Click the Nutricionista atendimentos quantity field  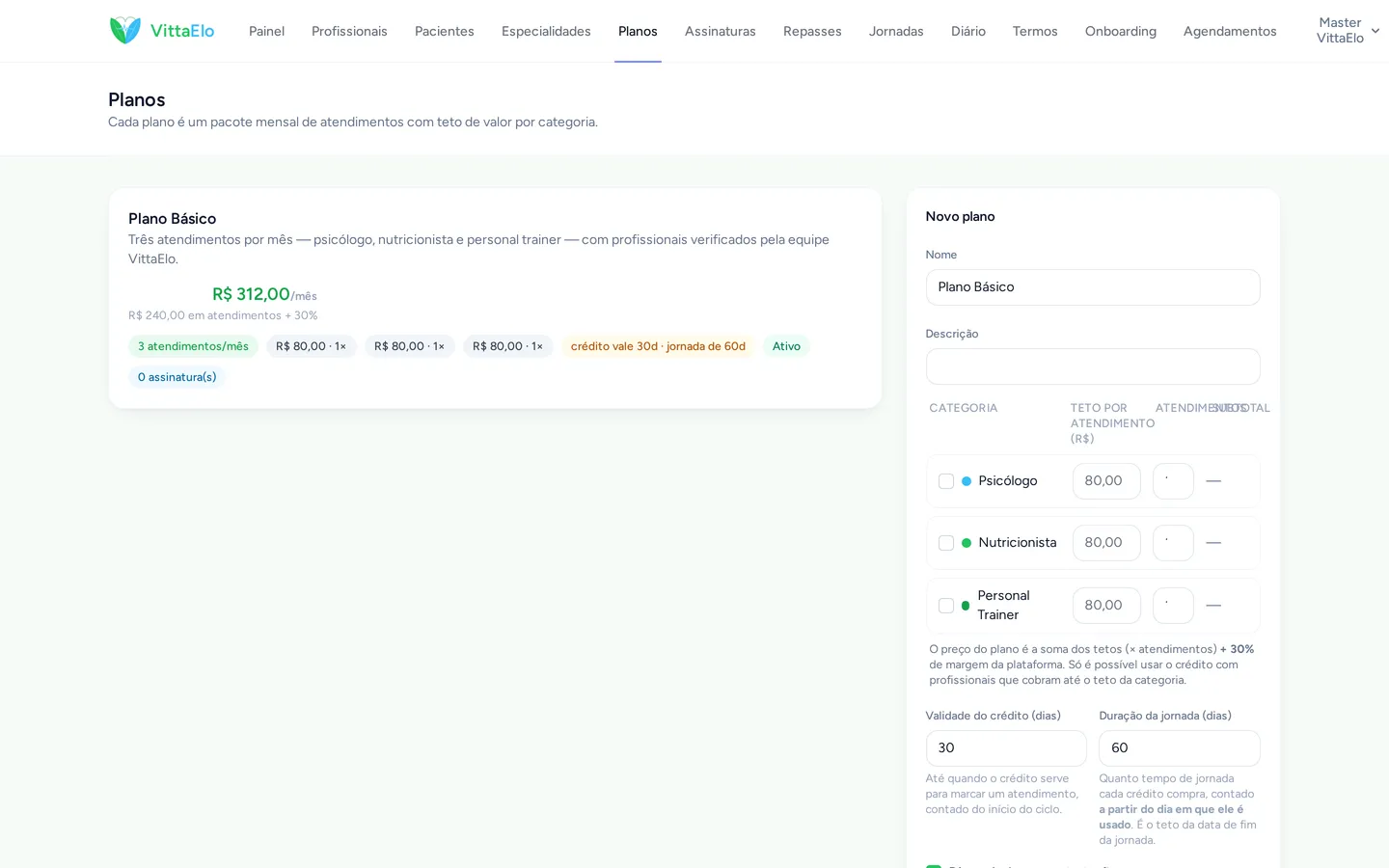pyautogui.click(x=1173, y=543)
